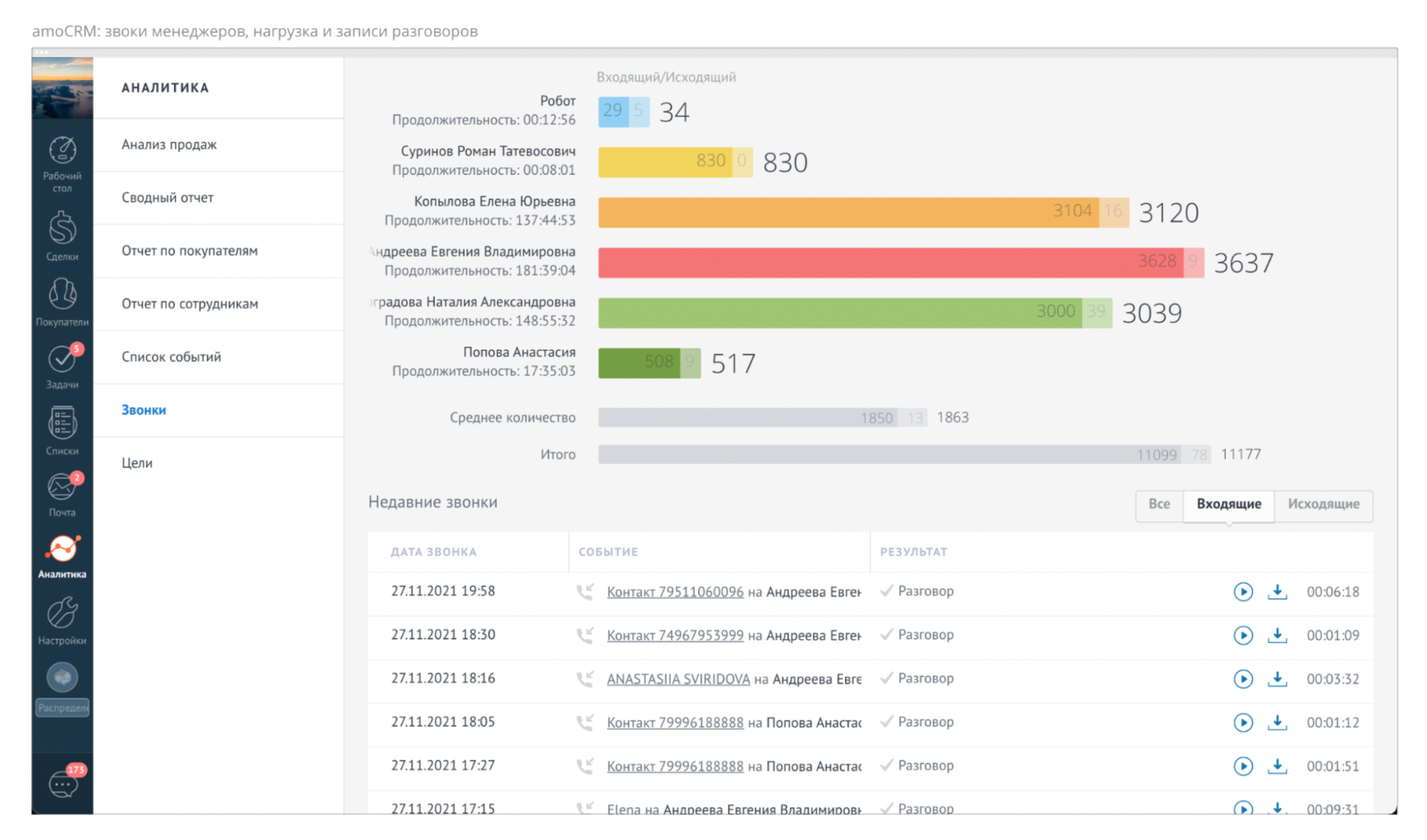Image resolution: width=1427 pixels, height=840 pixels.
Task: Play the 27.11.2021 17:27 call recording
Action: (1243, 766)
